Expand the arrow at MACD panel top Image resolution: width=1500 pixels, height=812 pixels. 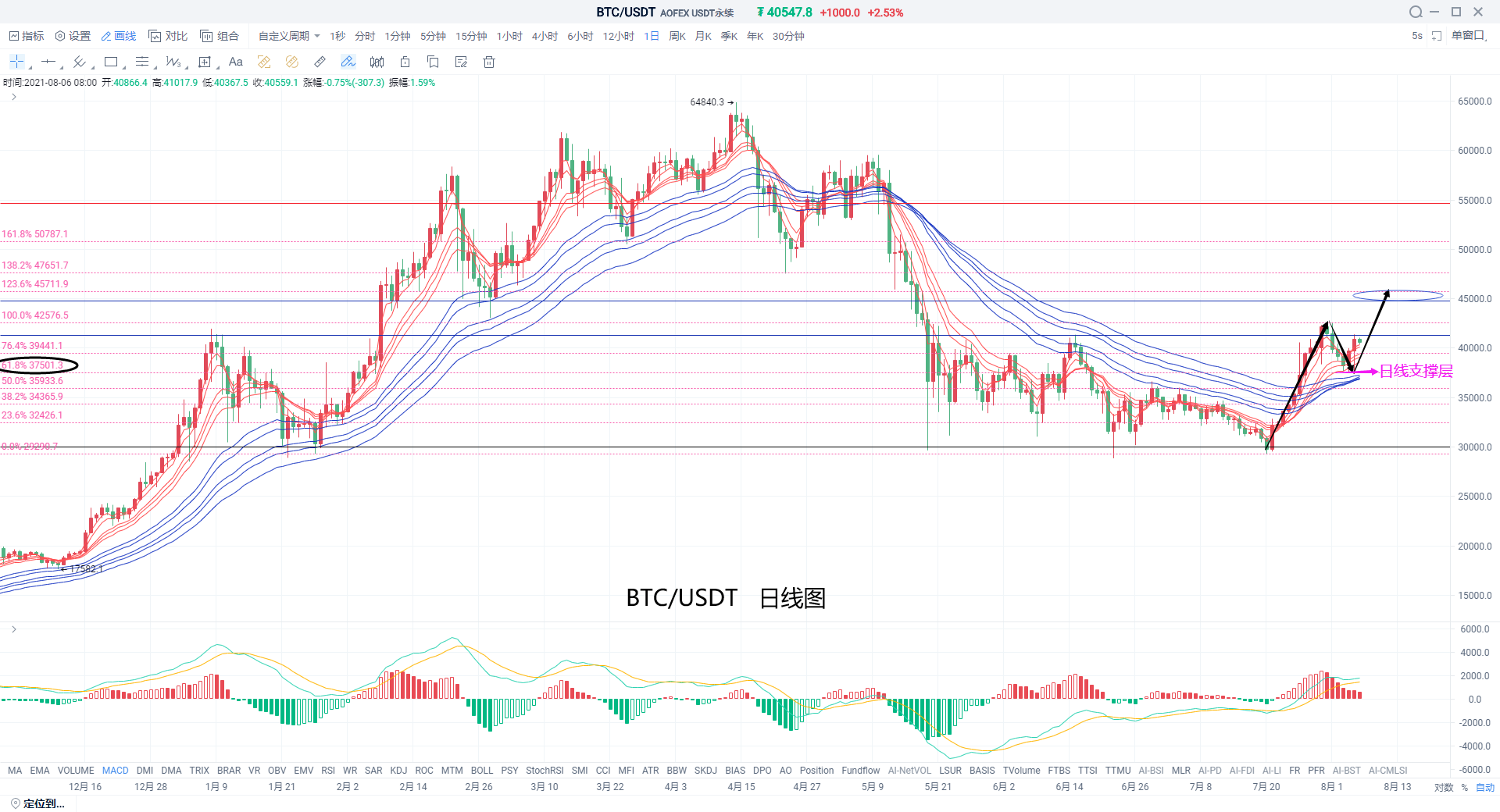(14, 629)
